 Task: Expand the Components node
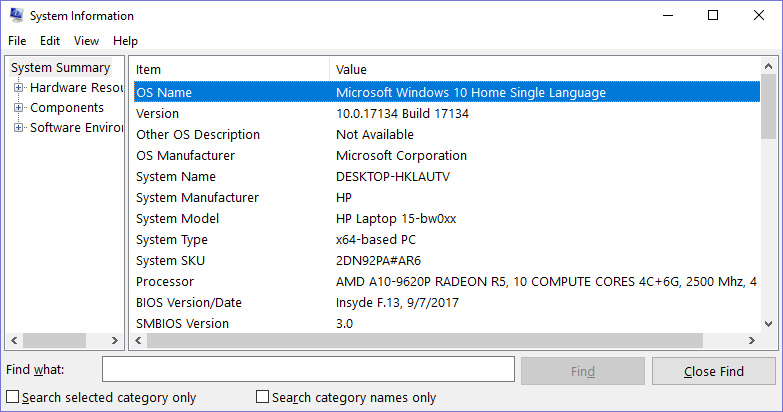pyautogui.click(x=18, y=107)
